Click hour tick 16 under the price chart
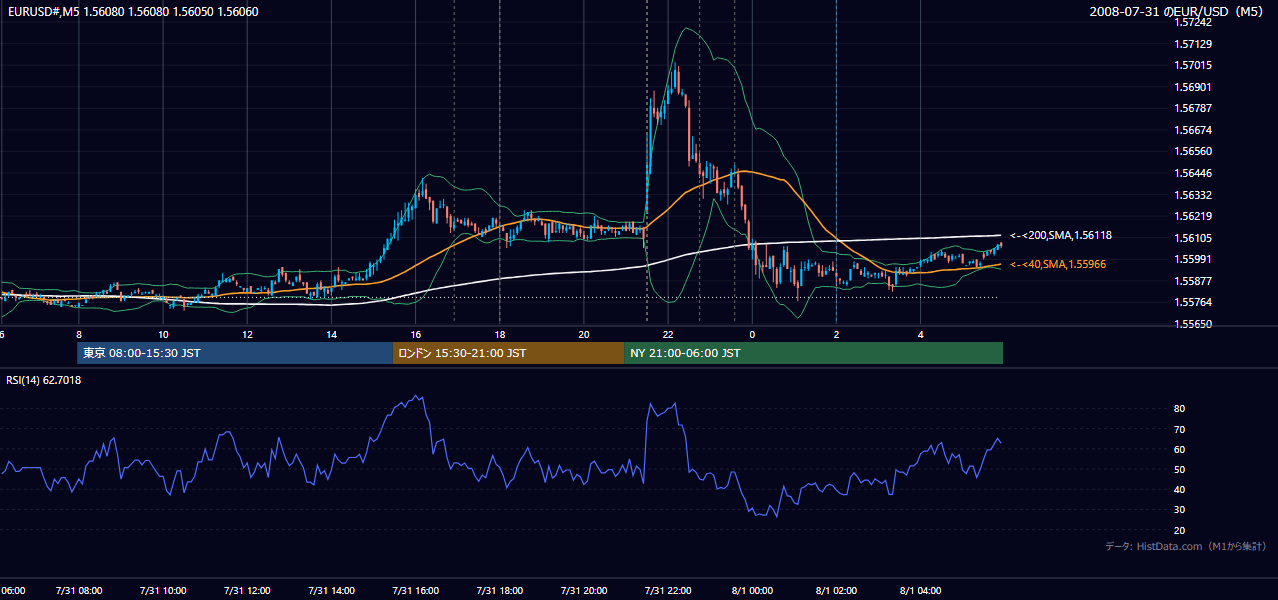The width and height of the screenshot is (1278, 600). 416,334
